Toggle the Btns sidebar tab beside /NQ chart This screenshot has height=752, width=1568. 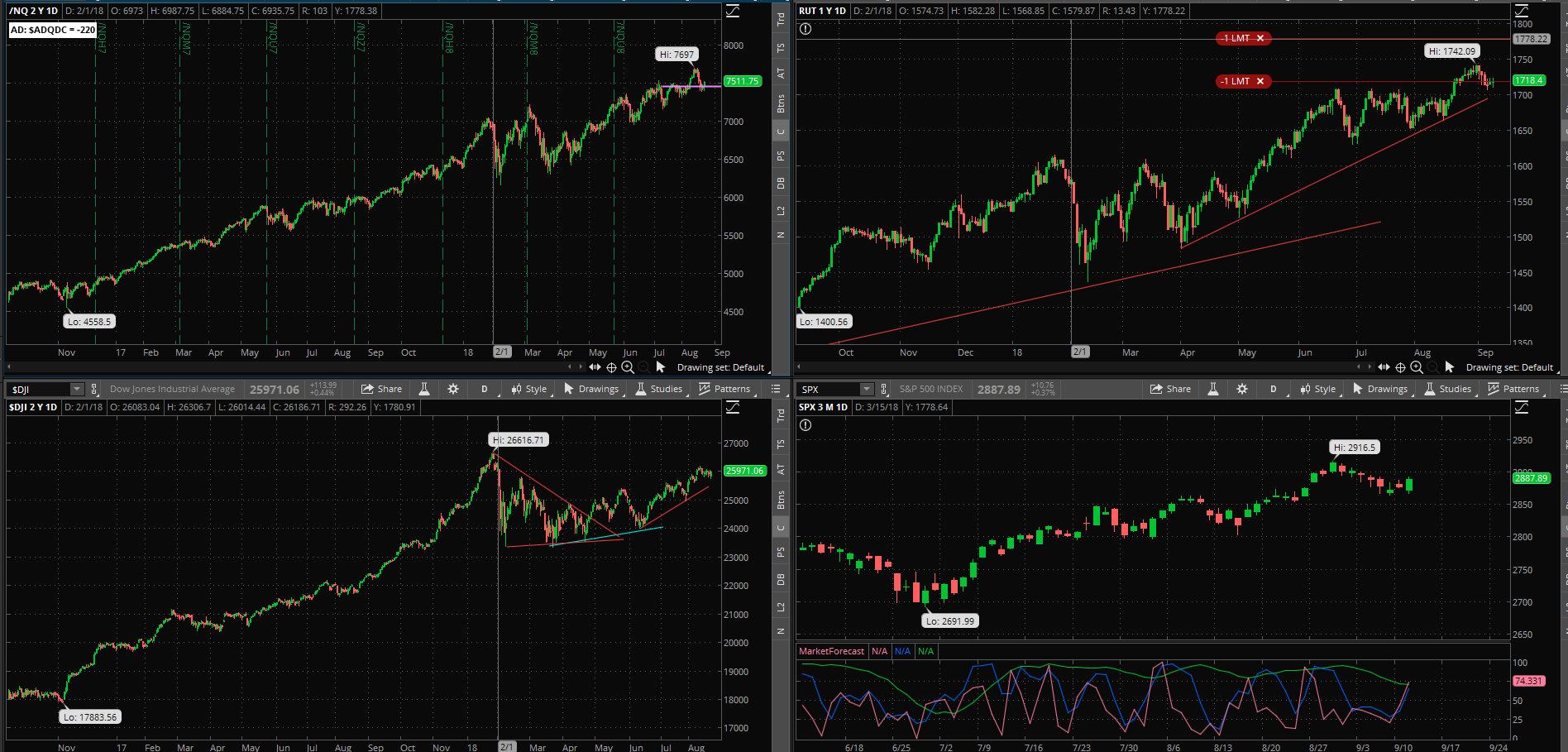(780, 103)
